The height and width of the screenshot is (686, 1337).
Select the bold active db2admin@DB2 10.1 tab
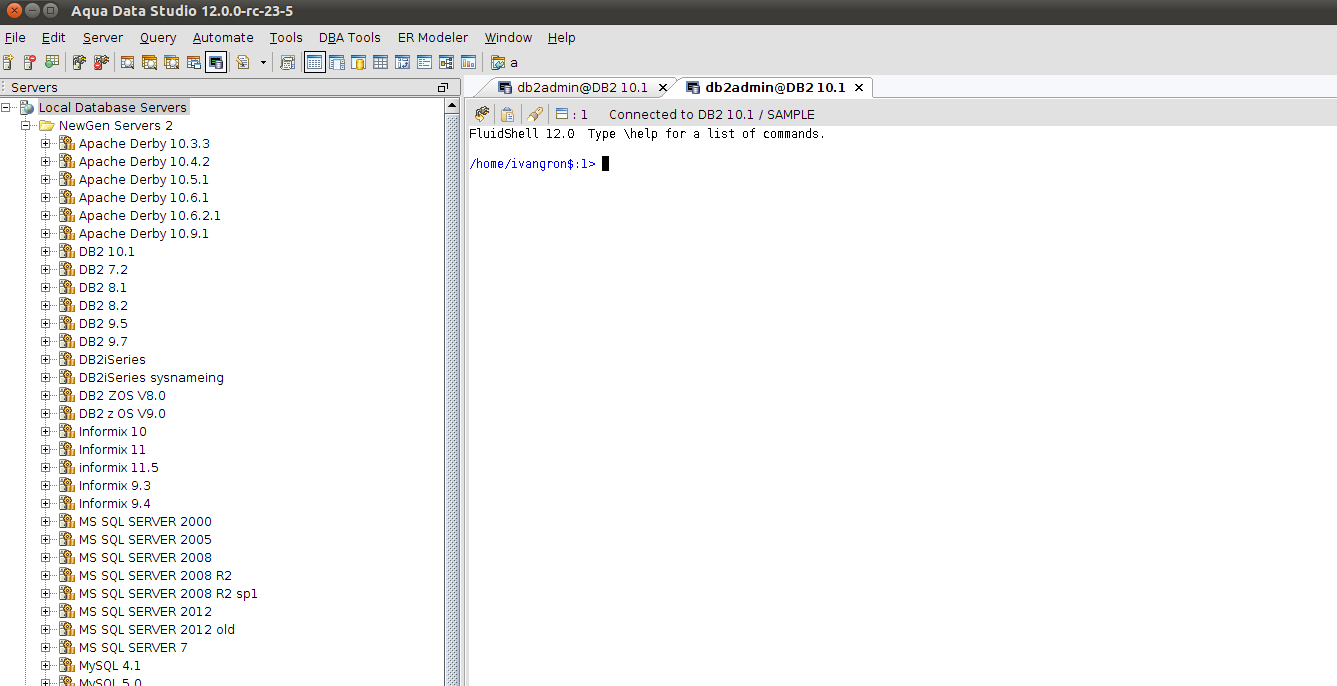(x=775, y=87)
